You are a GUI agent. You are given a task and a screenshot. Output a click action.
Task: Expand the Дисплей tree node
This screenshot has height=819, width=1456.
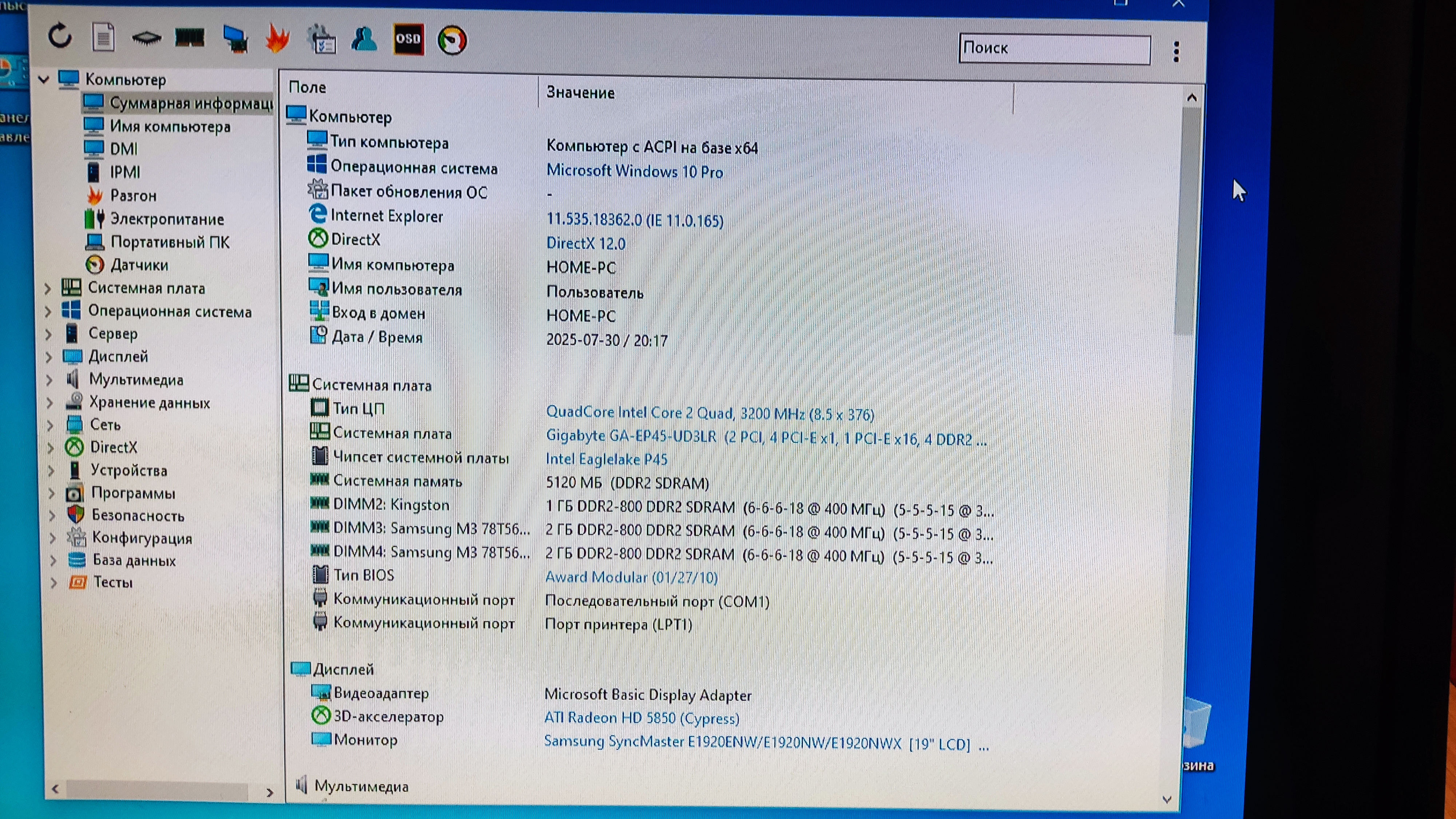(49, 357)
